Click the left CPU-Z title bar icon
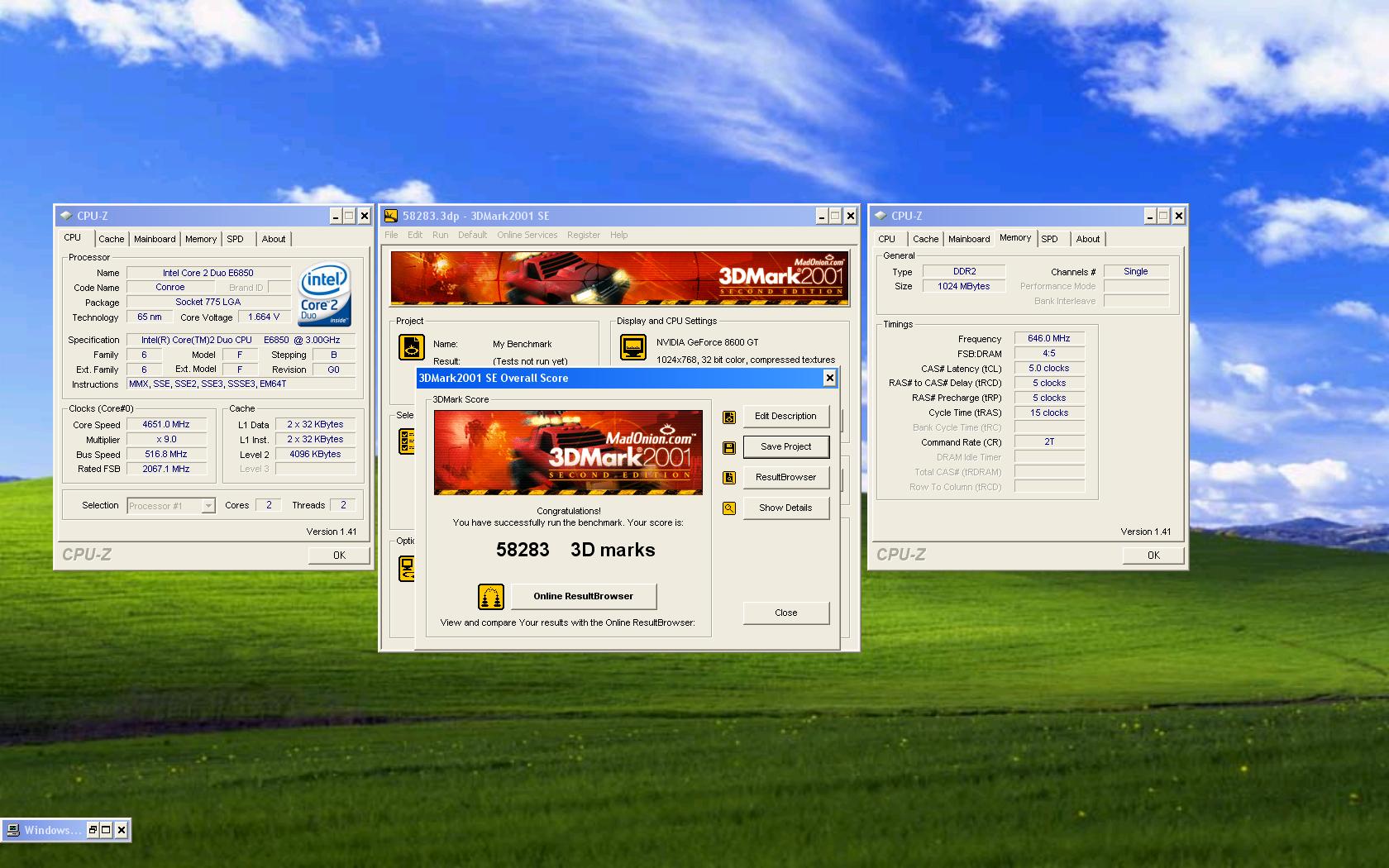 click(x=66, y=216)
